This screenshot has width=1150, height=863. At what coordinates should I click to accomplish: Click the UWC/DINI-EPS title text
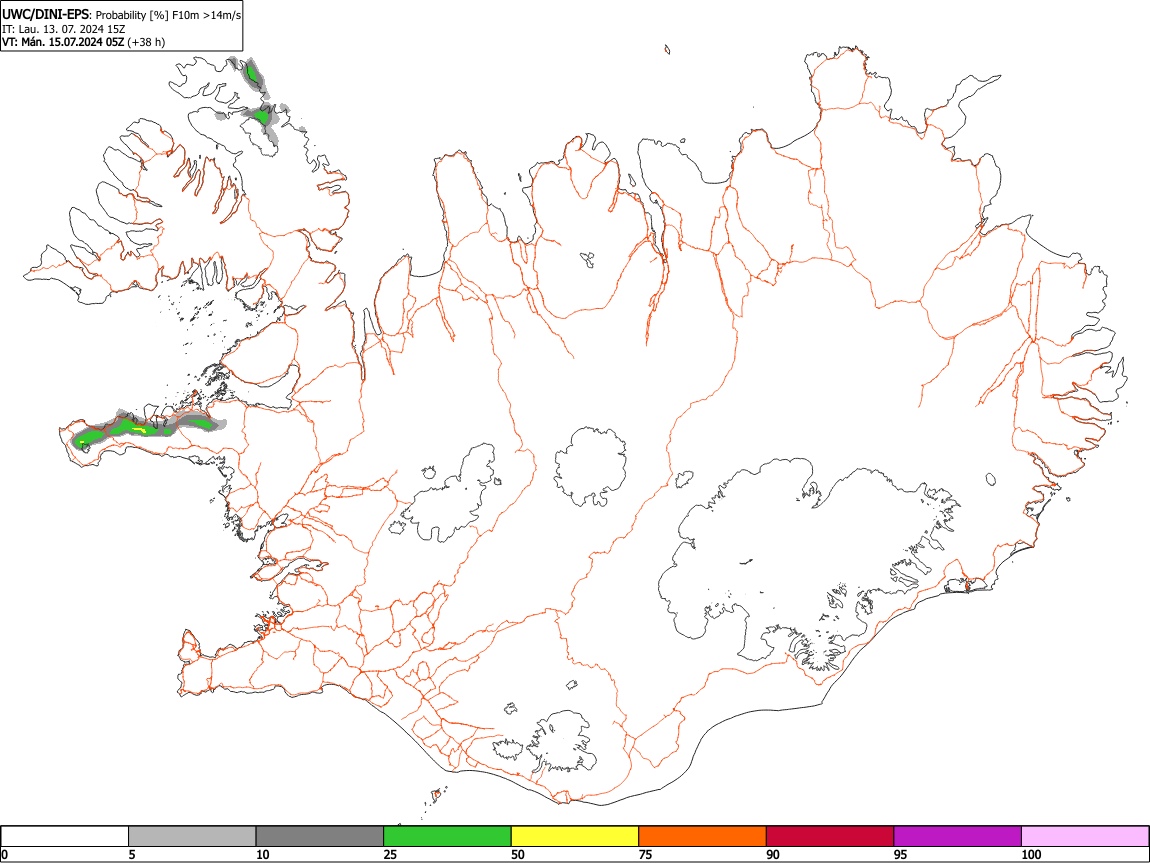click(45, 15)
